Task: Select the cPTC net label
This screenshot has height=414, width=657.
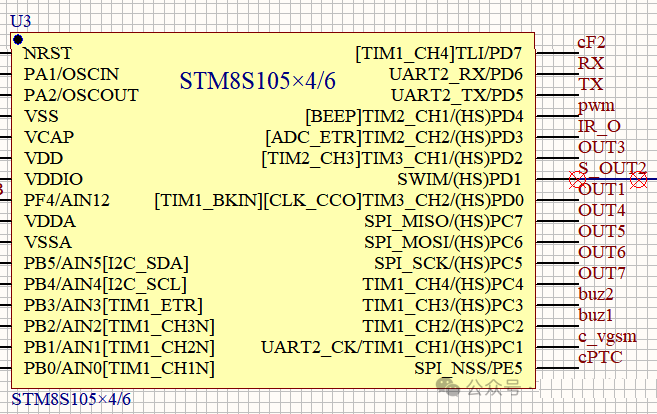Action: tap(600, 358)
